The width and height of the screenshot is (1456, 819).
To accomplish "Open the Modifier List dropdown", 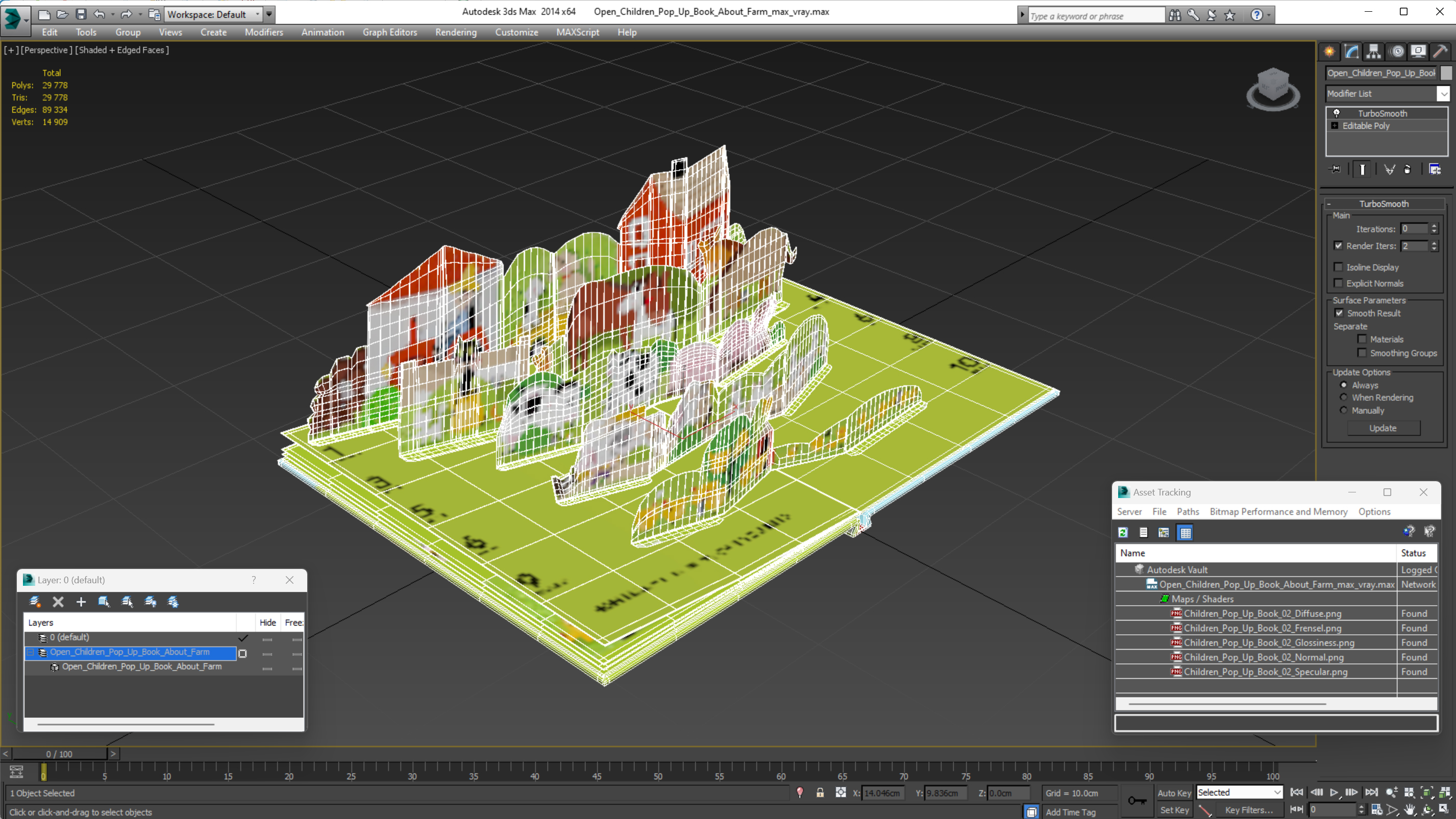I will coord(1444,93).
